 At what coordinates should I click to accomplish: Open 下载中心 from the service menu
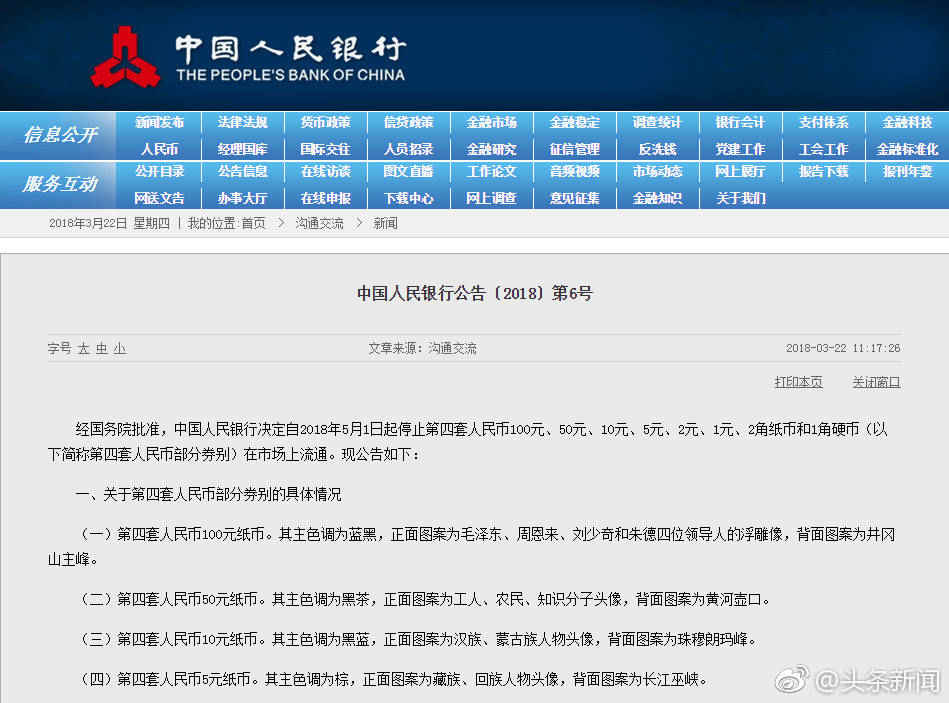click(408, 198)
